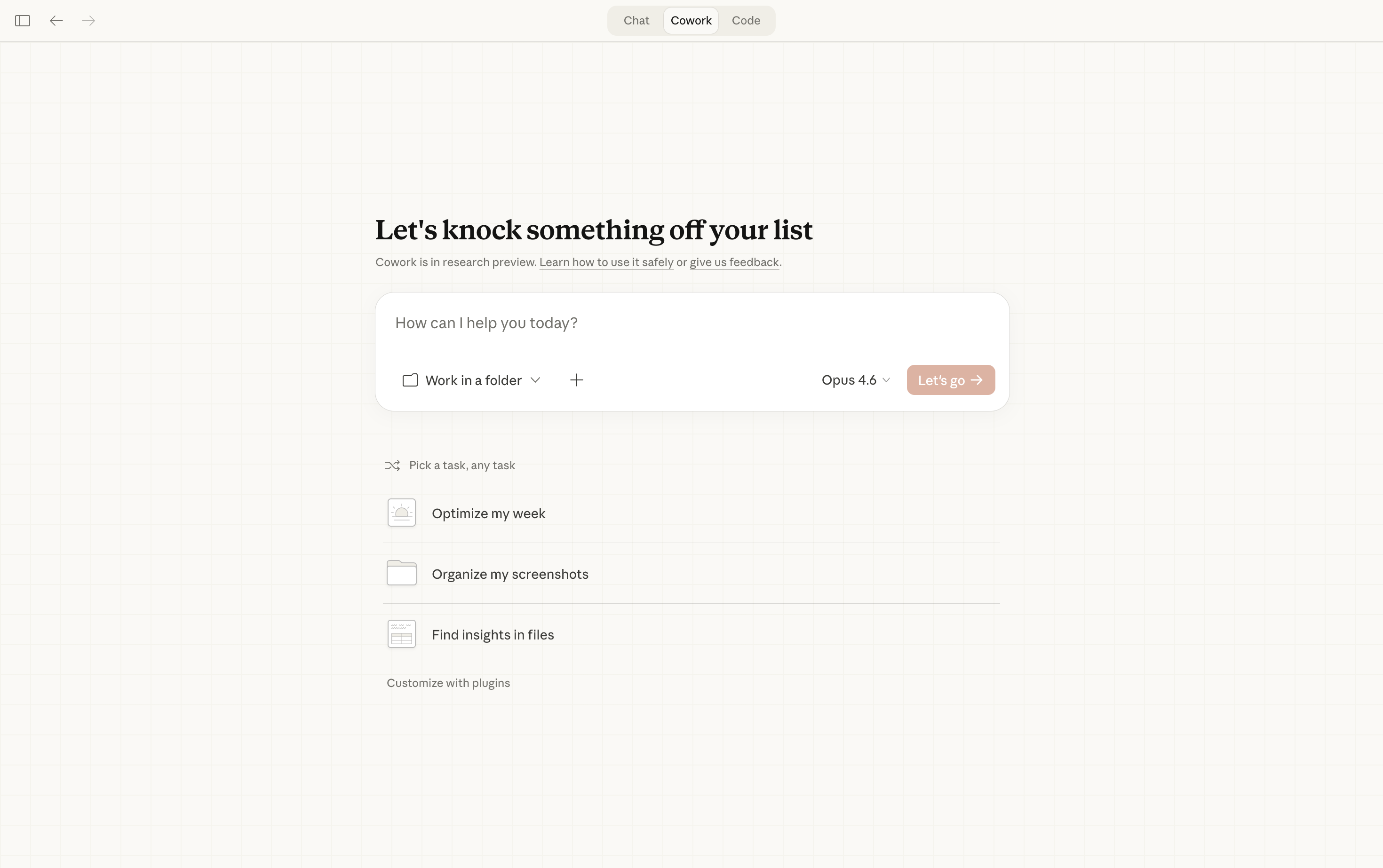Follow the give us feedback link

pos(734,262)
